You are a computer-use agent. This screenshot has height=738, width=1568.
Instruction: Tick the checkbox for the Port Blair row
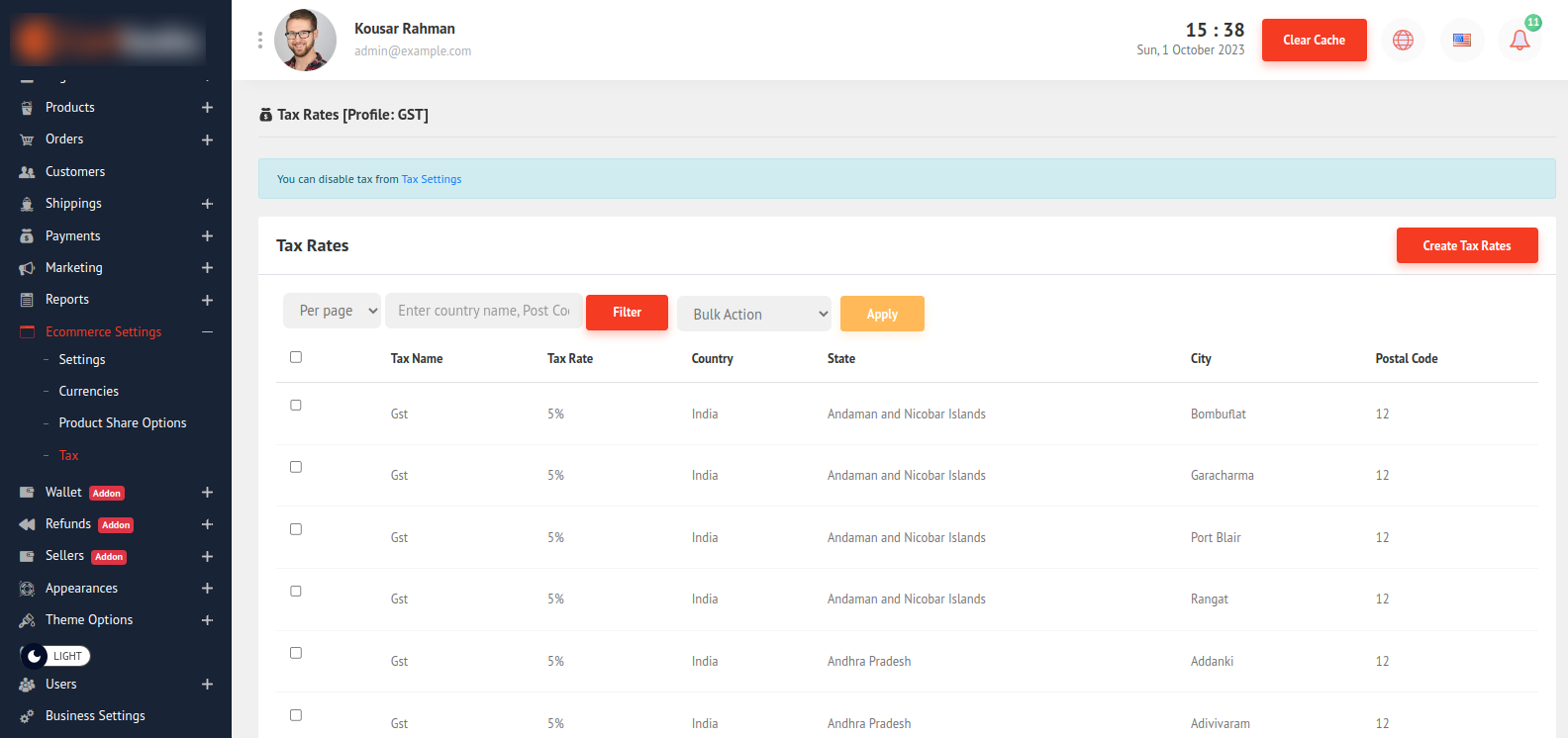[296, 529]
